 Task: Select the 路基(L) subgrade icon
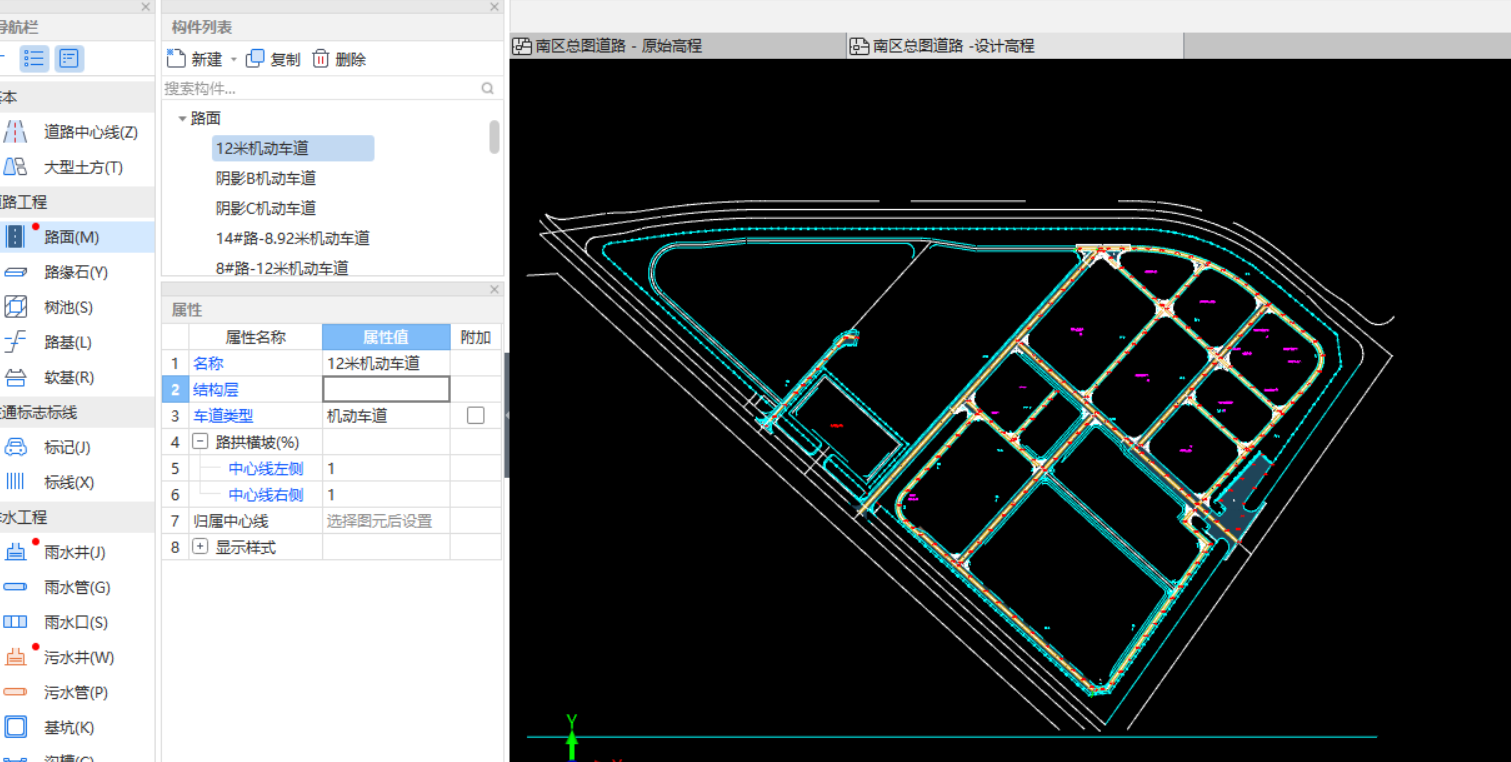15,342
